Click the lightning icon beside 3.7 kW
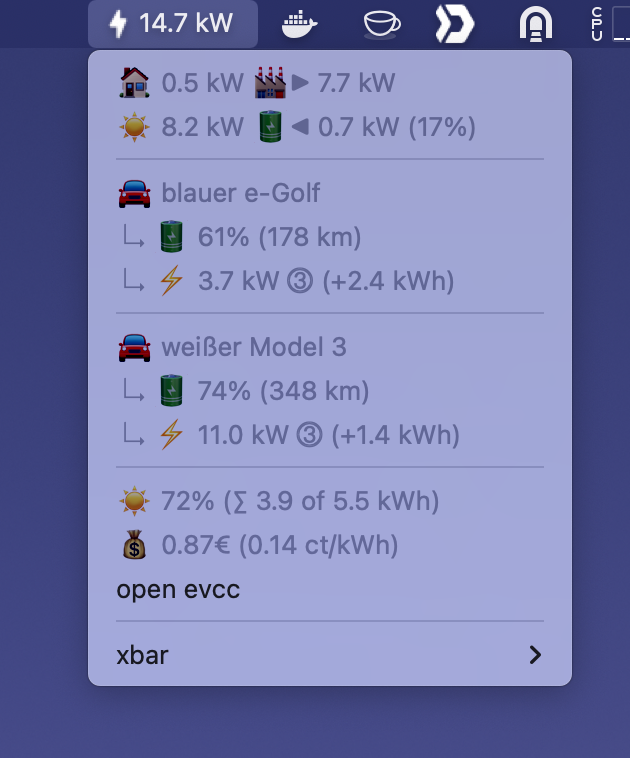Viewport: 630px width, 758px height. [172, 280]
